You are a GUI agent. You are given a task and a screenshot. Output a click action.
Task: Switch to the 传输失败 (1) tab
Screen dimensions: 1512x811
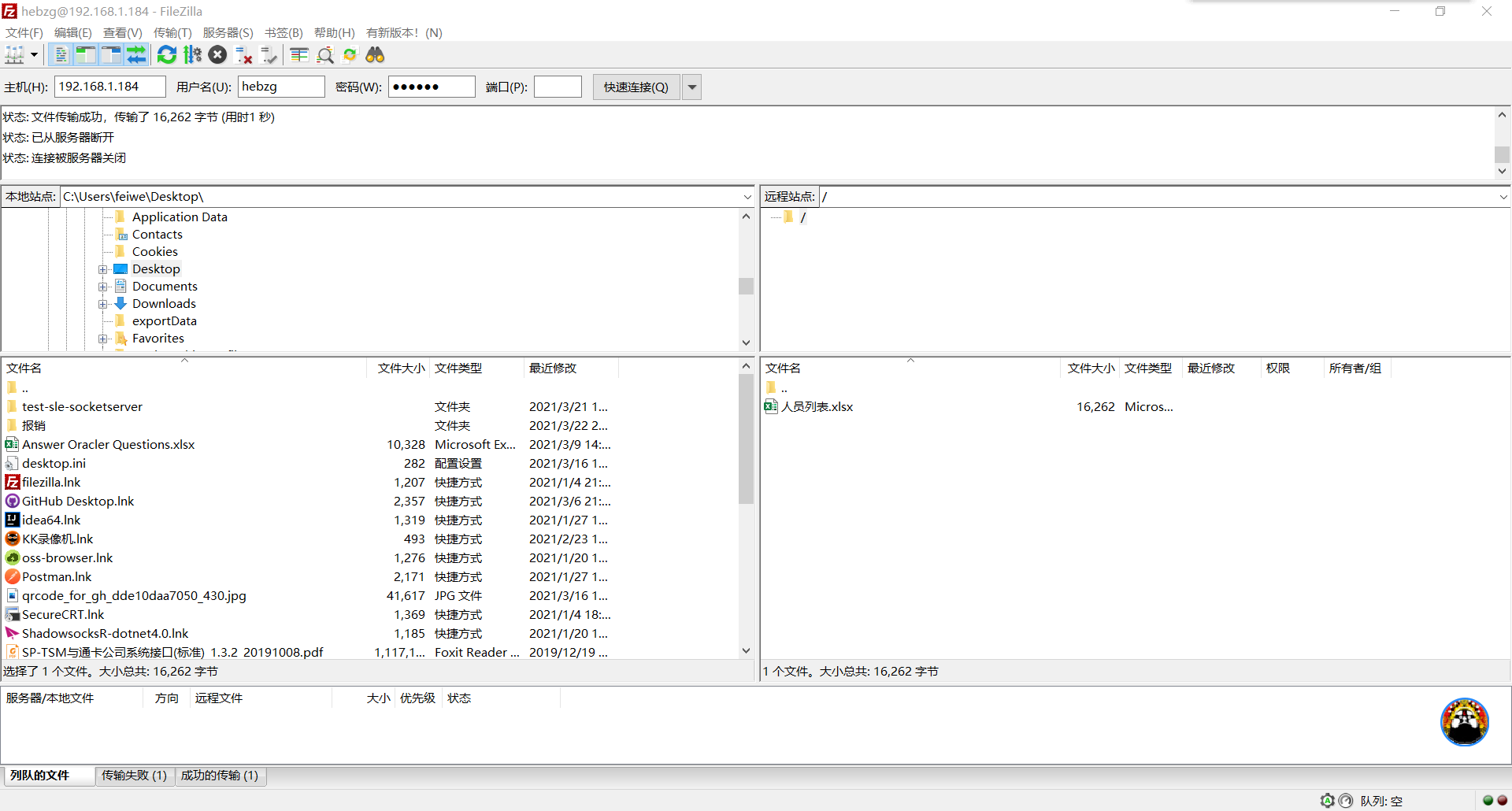[x=135, y=776]
